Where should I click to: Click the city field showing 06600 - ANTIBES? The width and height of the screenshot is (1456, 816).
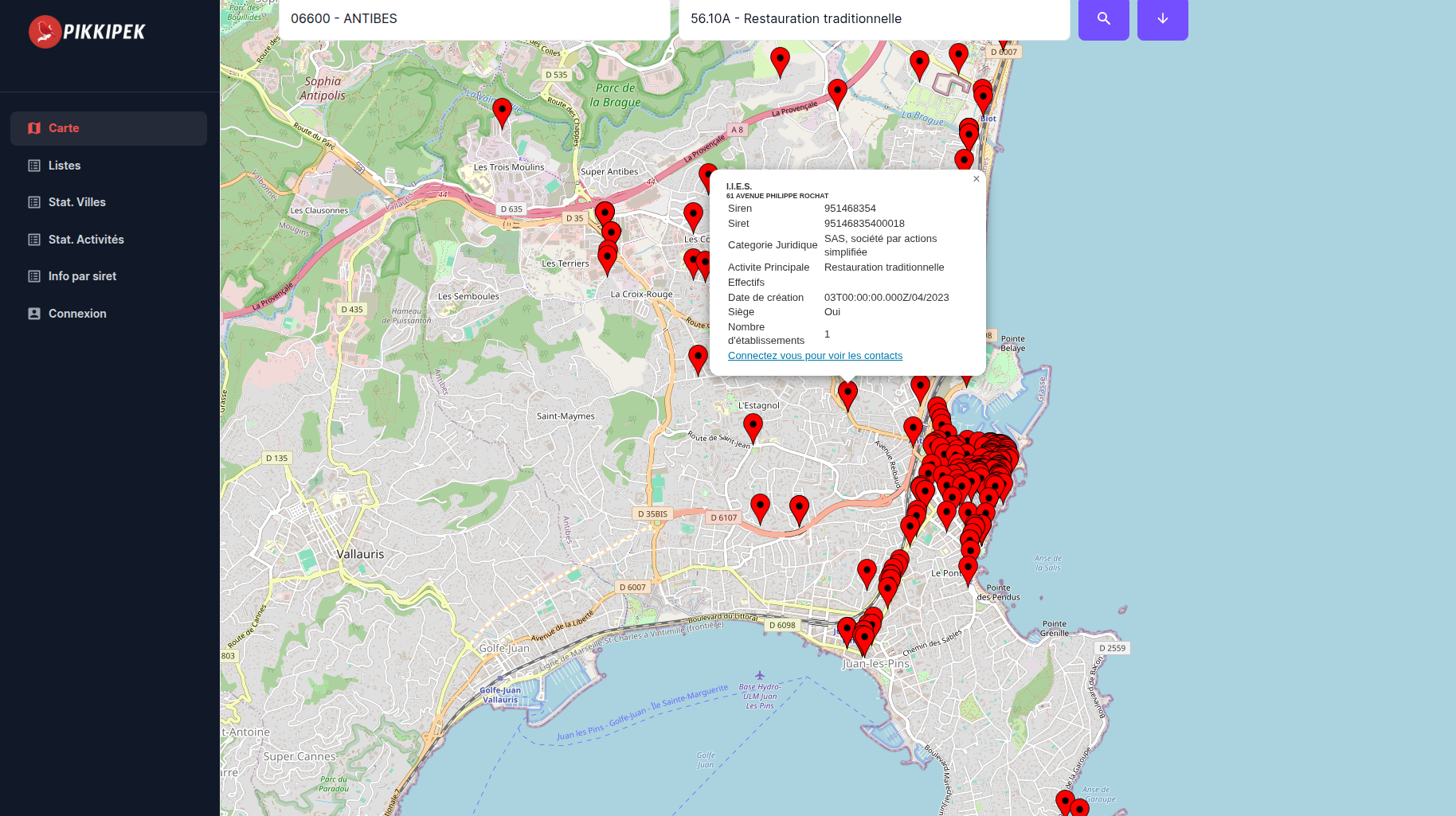click(x=474, y=19)
